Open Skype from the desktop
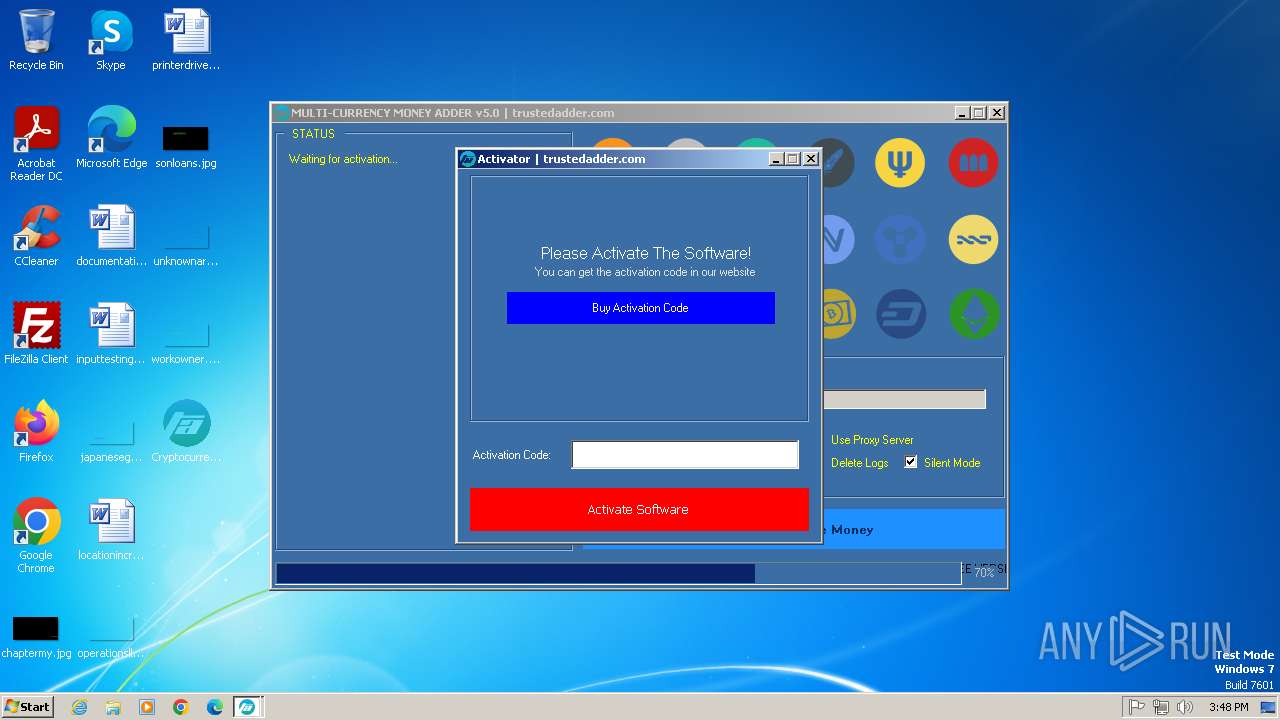The image size is (1280, 720). [x=110, y=40]
